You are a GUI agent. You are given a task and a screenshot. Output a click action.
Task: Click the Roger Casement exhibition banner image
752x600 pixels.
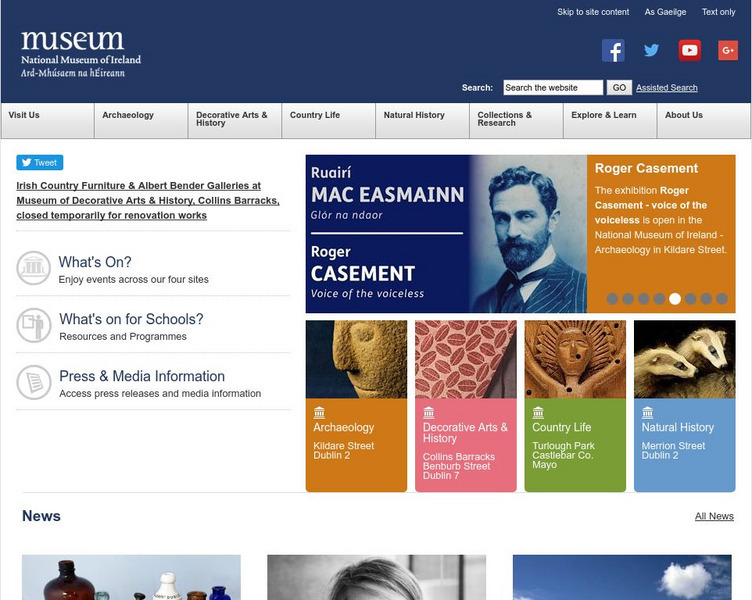pos(446,234)
